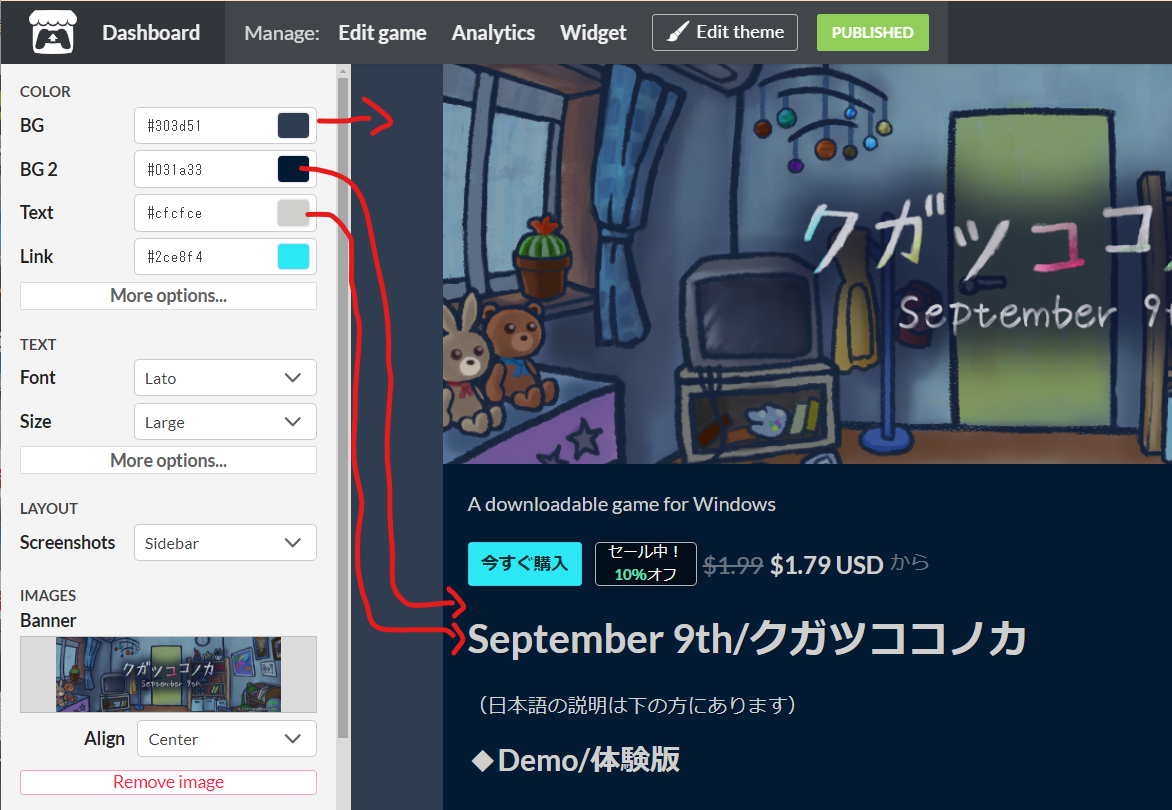Edit the Link color hex field
The image size is (1172, 810).
tap(206, 257)
